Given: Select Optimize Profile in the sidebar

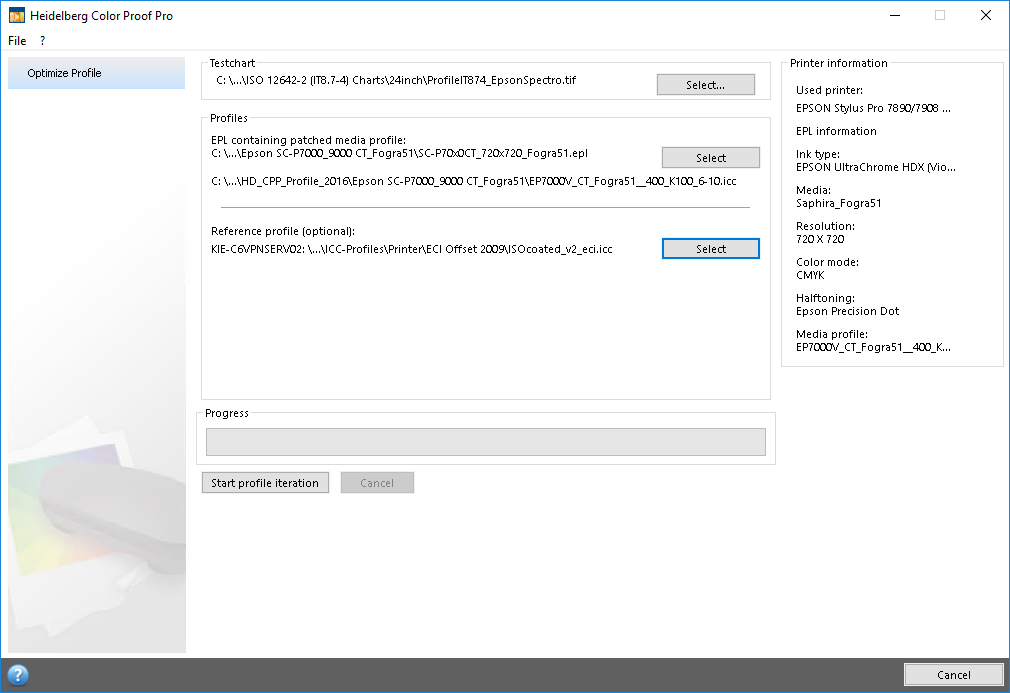Looking at the screenshot, I should click(97, 73).
